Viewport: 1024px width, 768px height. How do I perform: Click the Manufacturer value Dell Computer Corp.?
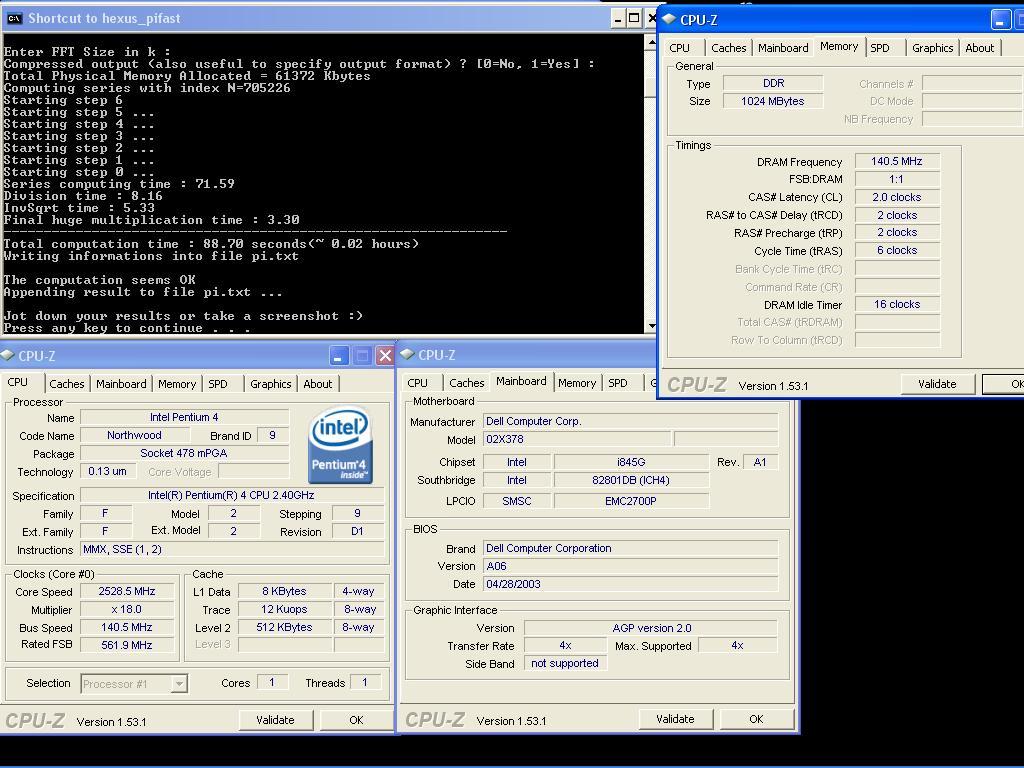(x=630, y=421)
